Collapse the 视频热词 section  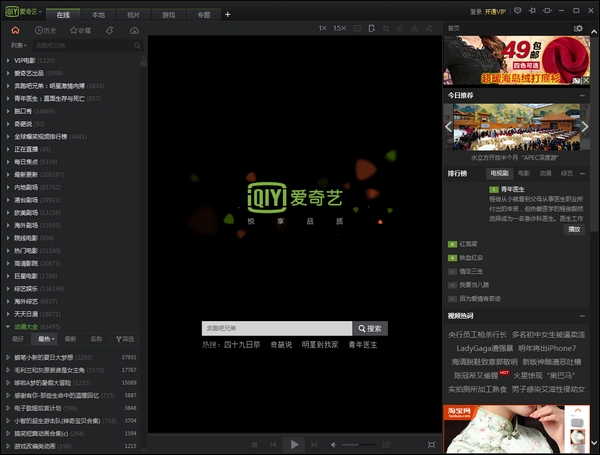[x=582, y=316]
